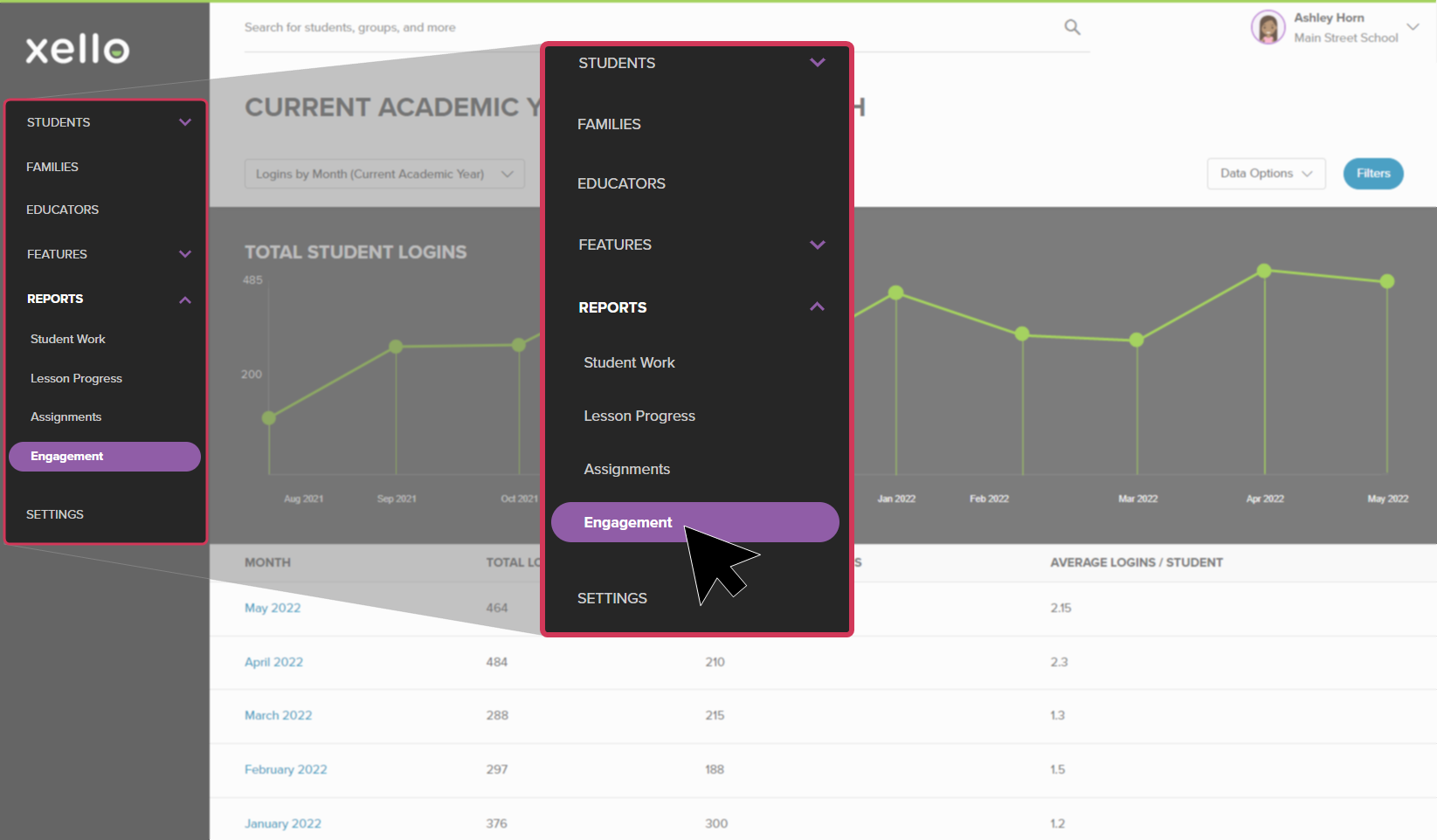
Task: Collapse the REPORTS chevron in the left sidebar
Action: 185,300
